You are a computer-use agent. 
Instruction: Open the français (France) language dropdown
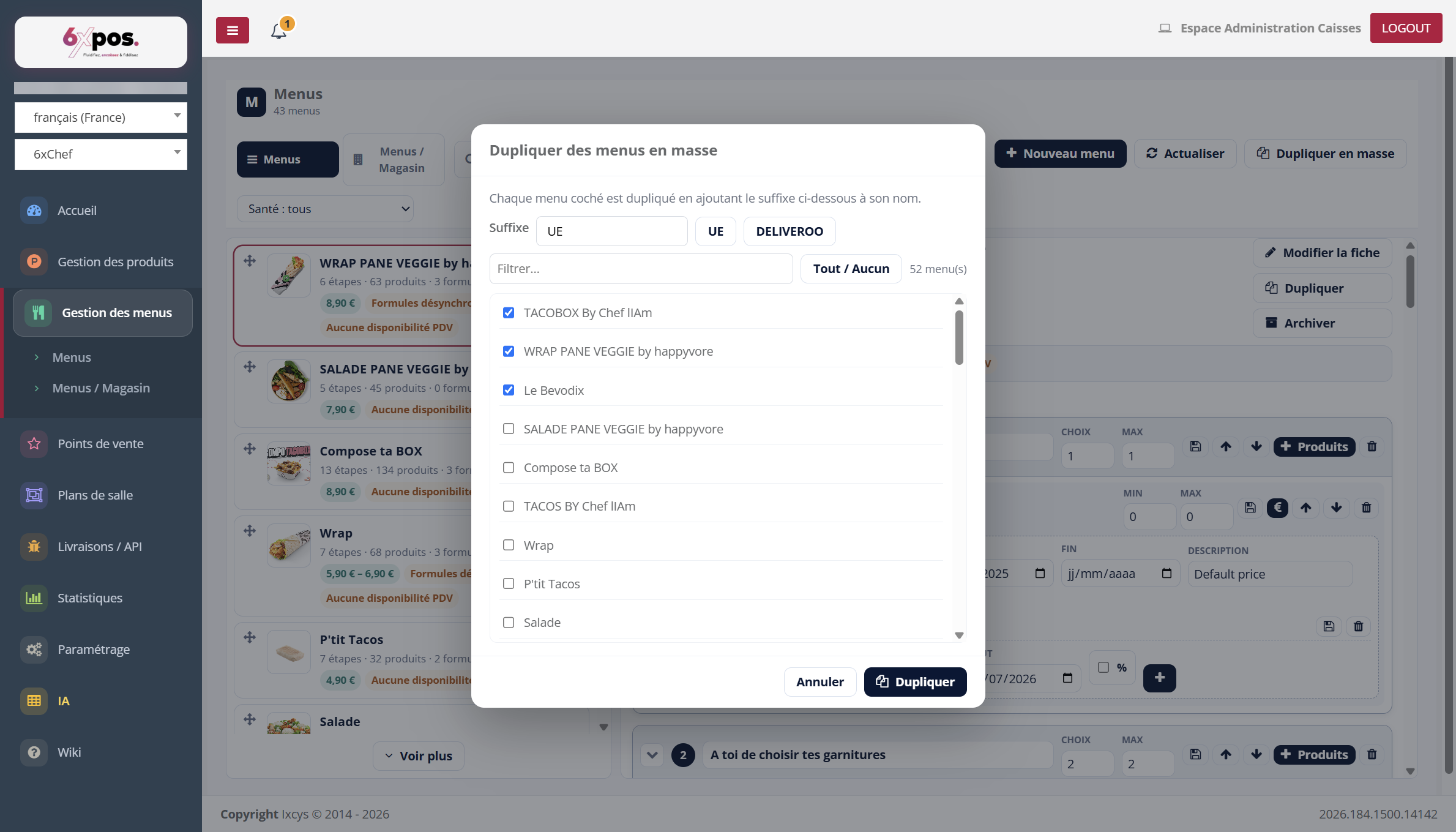101,117
